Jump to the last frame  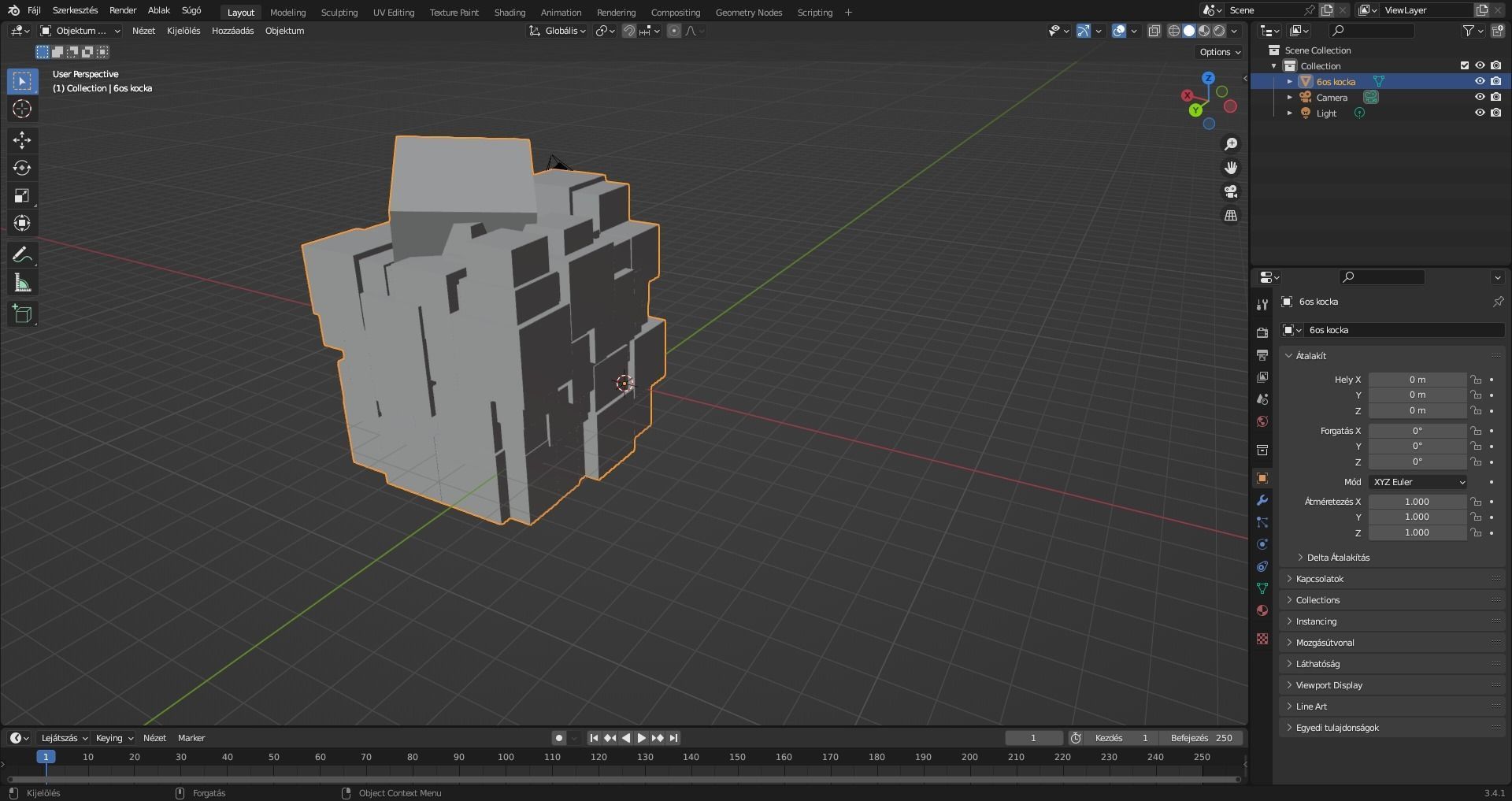pyautogui.click(x=673, y=738)
